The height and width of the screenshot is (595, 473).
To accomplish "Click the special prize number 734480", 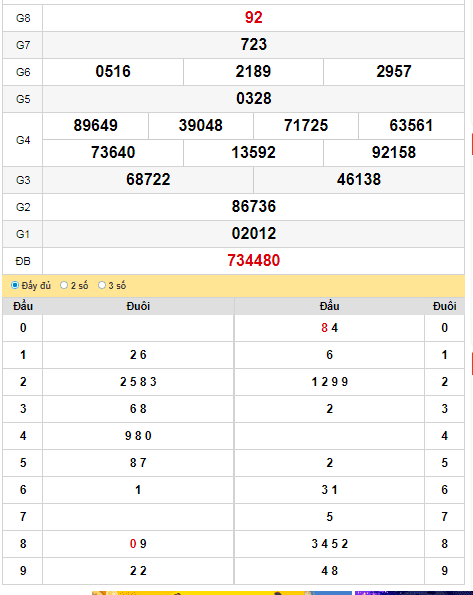I will click(254, 261).
